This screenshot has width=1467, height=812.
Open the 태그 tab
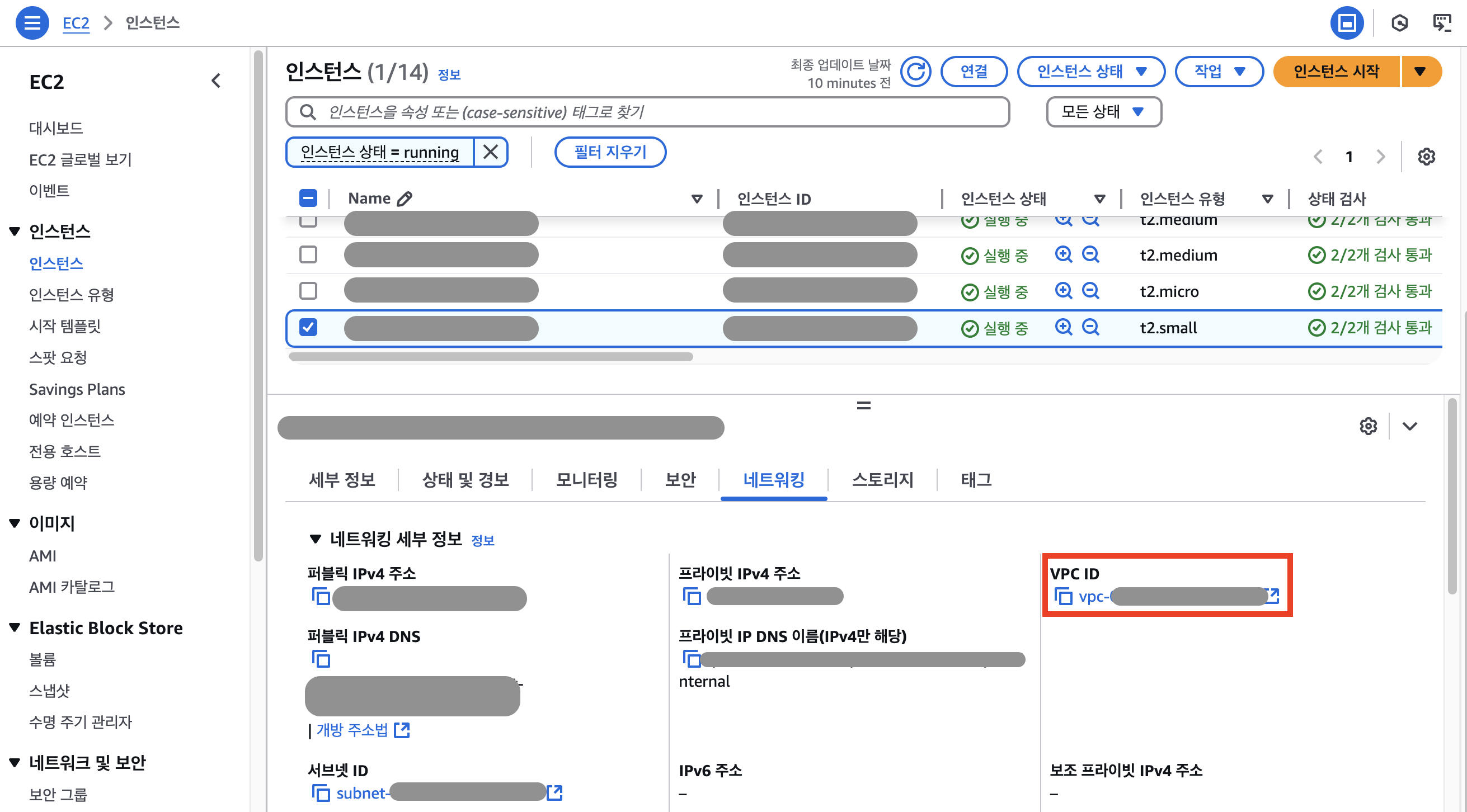976,480
